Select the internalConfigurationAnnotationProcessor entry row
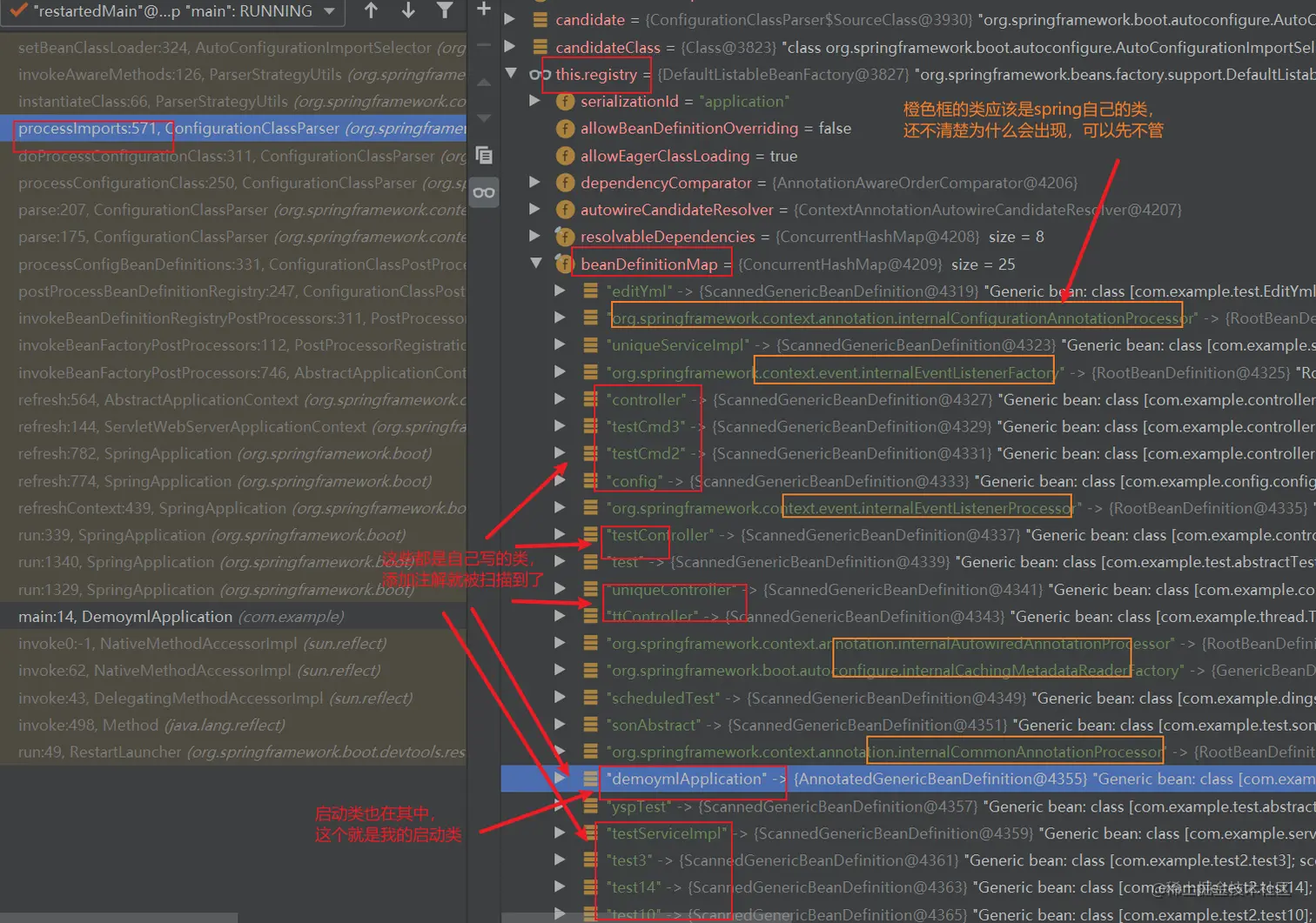1316x923 pixels. point(908,318)
